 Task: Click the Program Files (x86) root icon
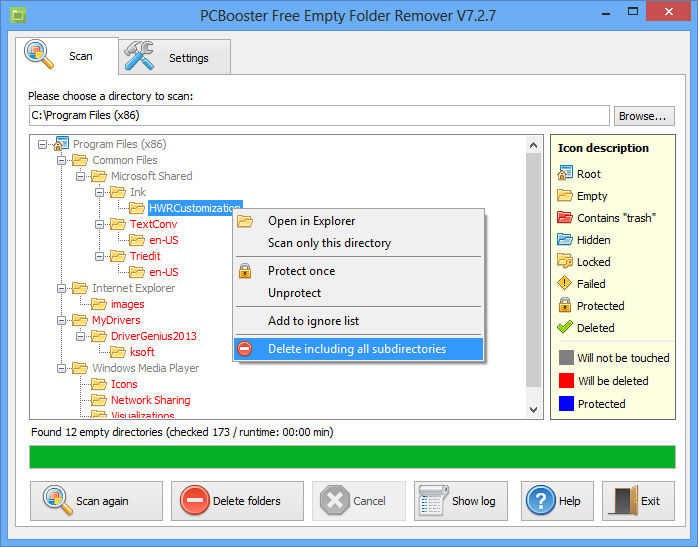[61, 144]
